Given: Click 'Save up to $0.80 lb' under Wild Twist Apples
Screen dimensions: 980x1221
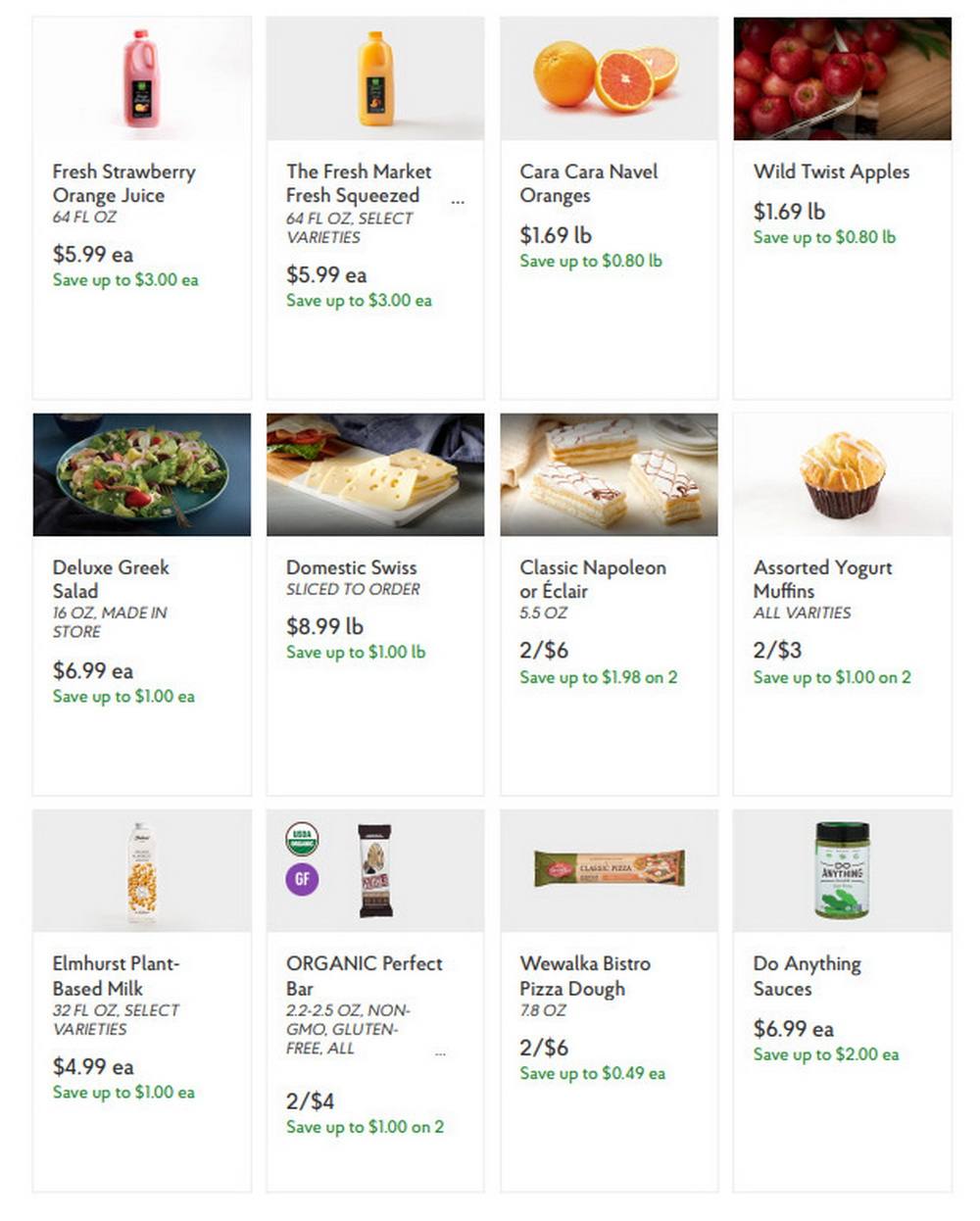Looking at the screenshot, I should point(823,237).
